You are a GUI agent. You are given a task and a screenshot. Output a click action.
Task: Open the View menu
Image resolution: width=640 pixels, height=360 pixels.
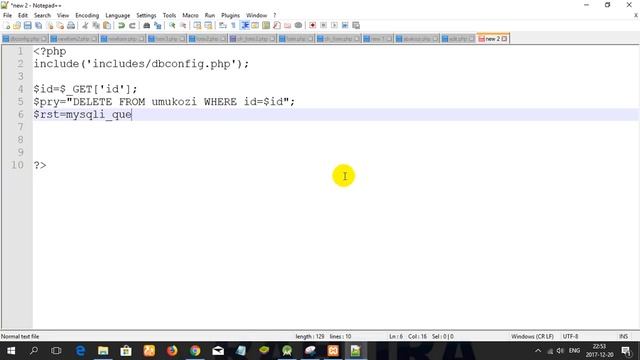(63, 15)
